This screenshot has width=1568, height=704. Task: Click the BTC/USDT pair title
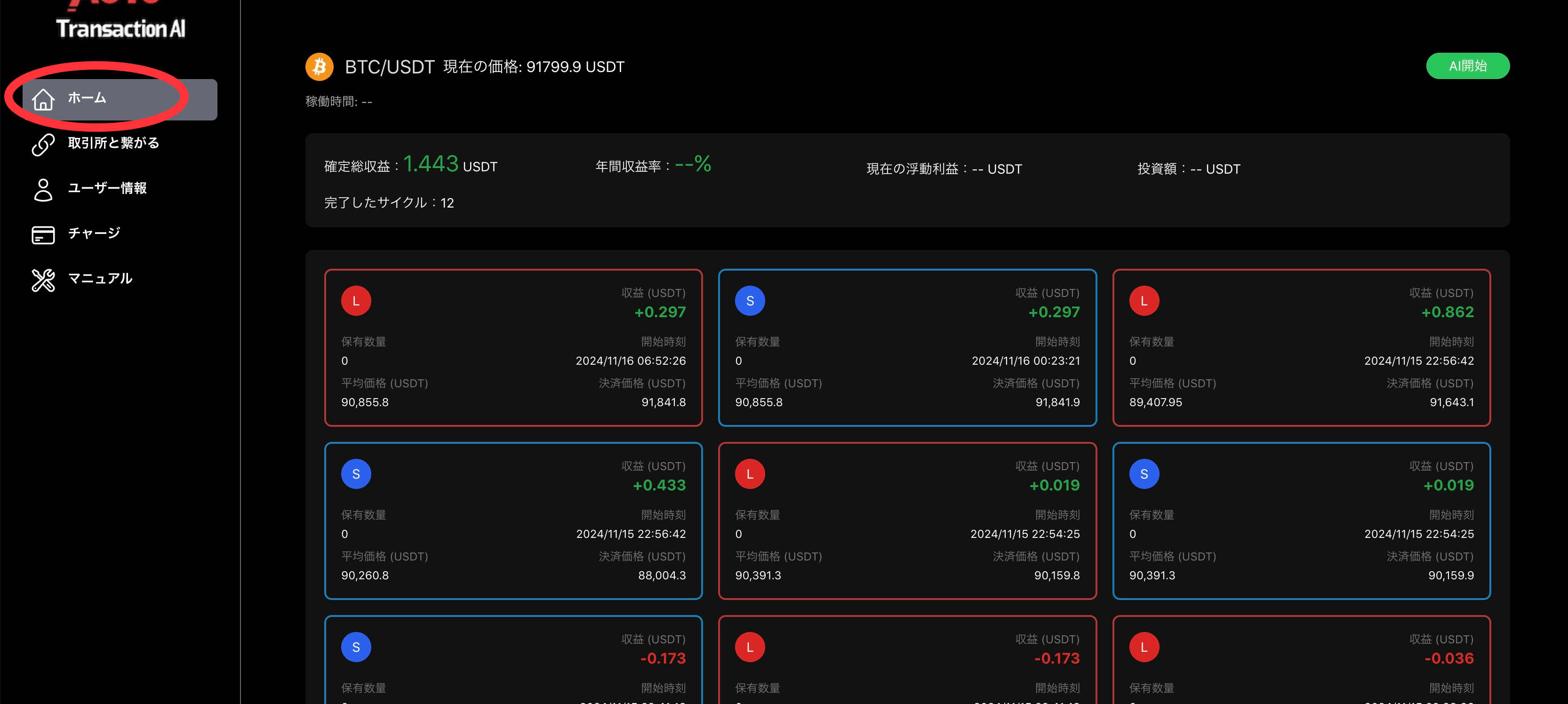[390, 67]
